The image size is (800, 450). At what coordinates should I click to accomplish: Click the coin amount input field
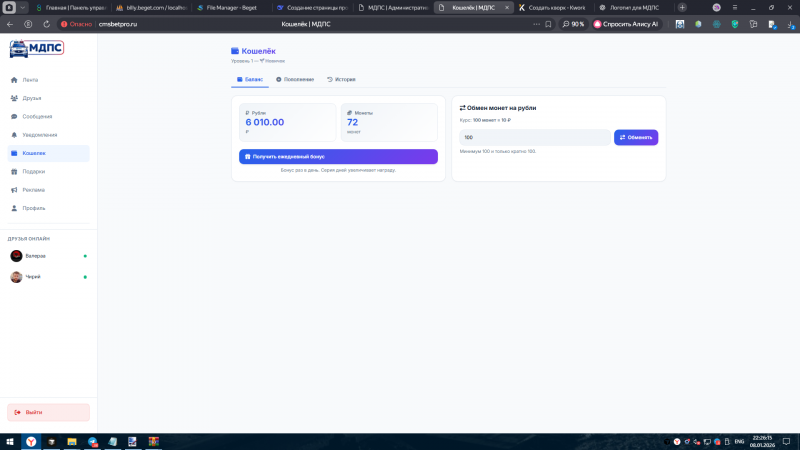[x=535, y=137]
